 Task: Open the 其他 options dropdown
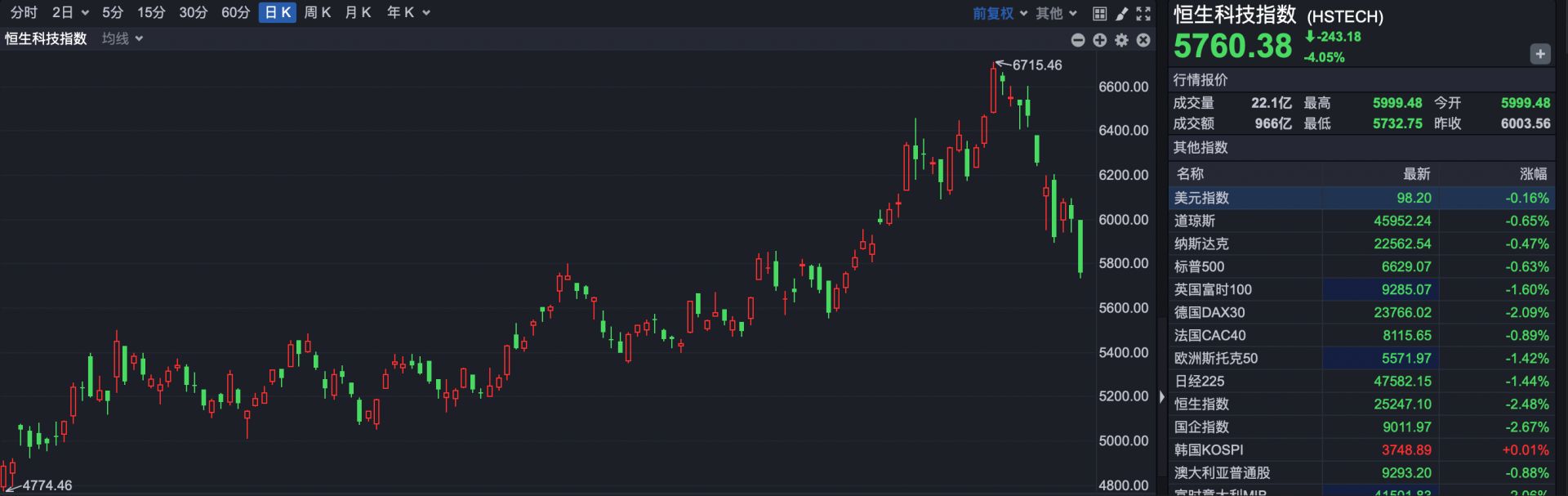pos(1056,13)
